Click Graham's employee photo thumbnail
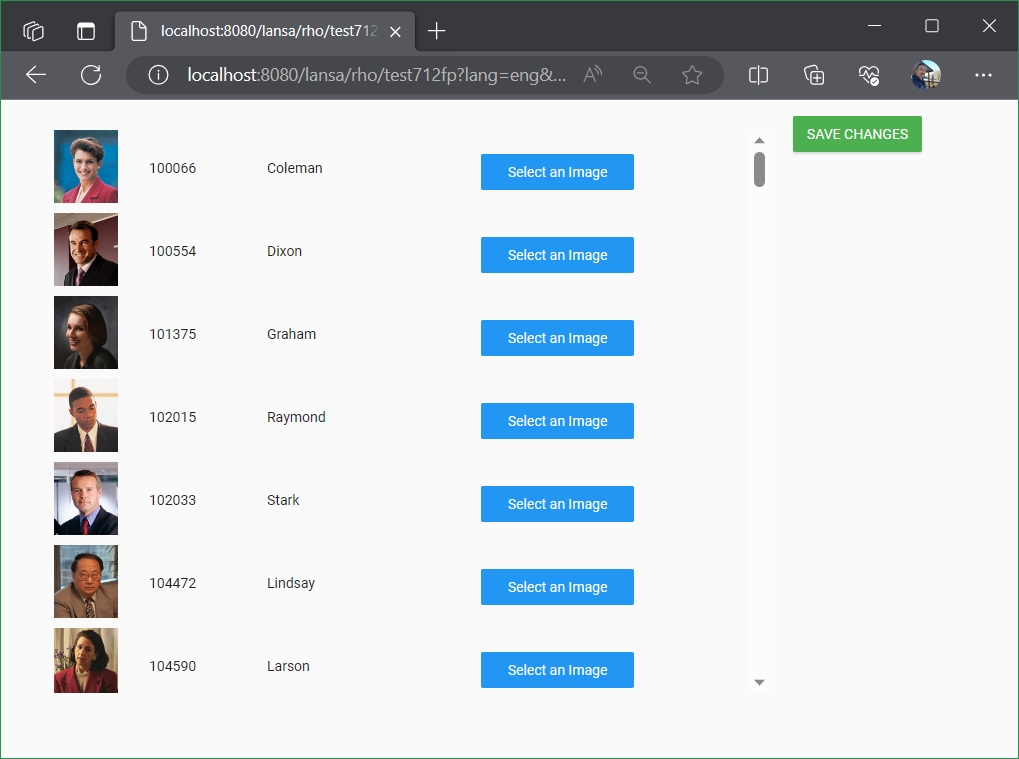 86,333
